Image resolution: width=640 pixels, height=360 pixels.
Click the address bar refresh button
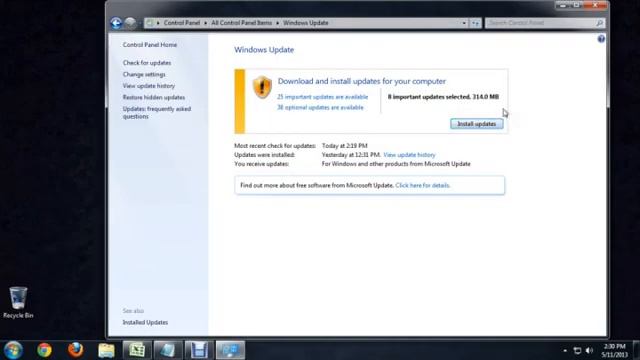coord(476,23)
